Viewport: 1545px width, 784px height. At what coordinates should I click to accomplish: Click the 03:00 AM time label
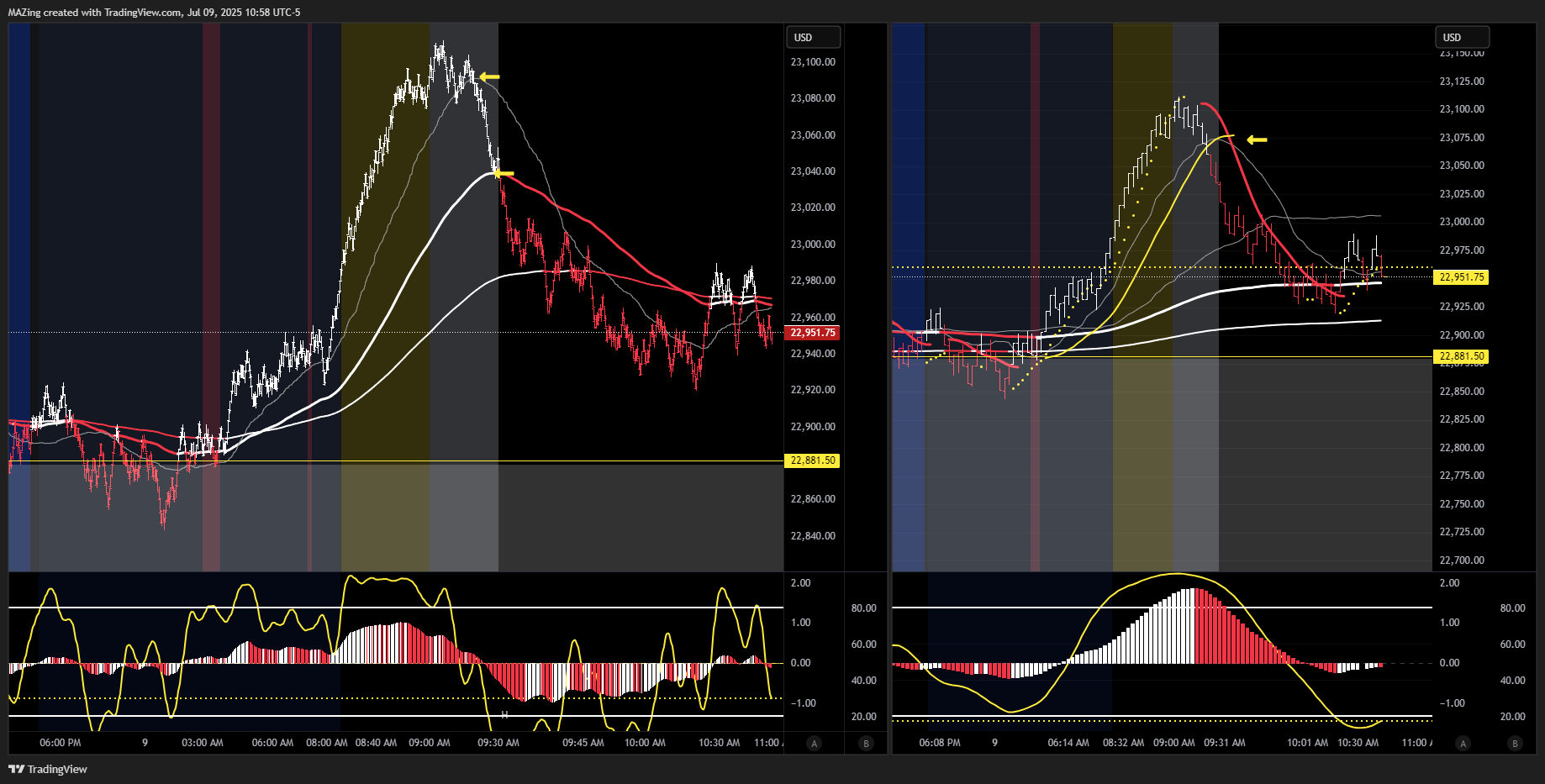point(203,743)
